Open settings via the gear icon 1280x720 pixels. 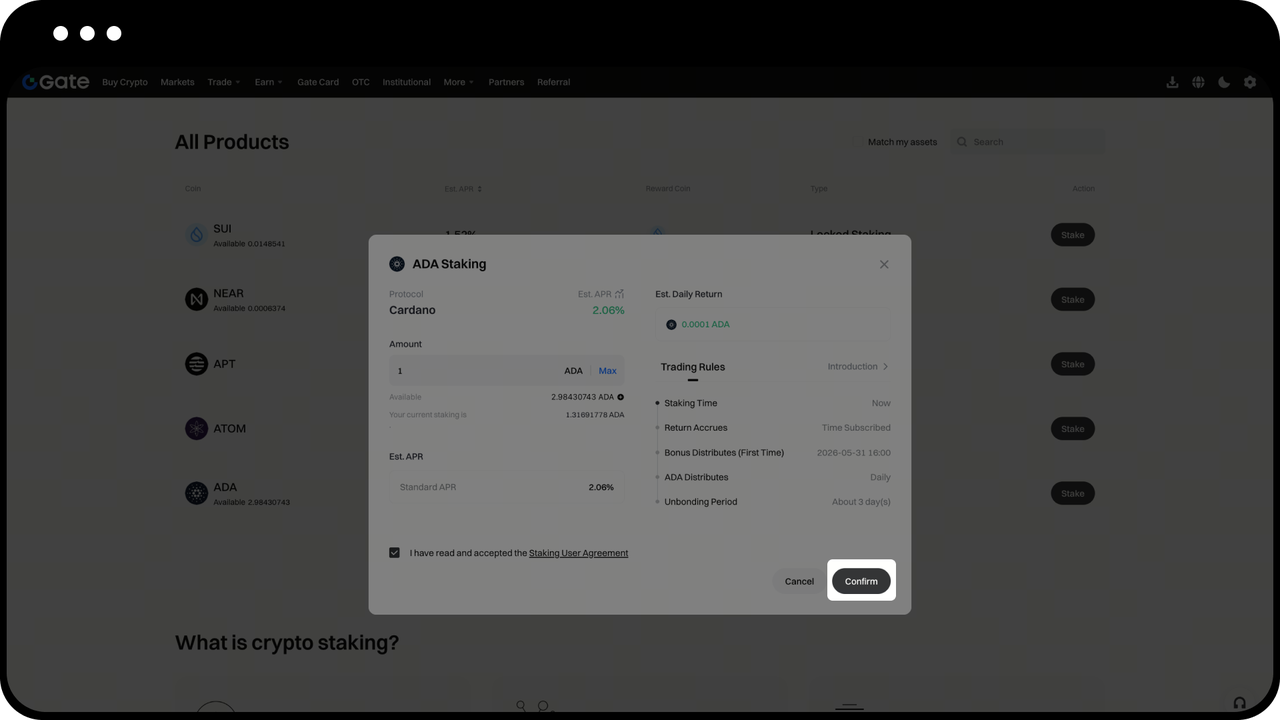(1250, 82)
